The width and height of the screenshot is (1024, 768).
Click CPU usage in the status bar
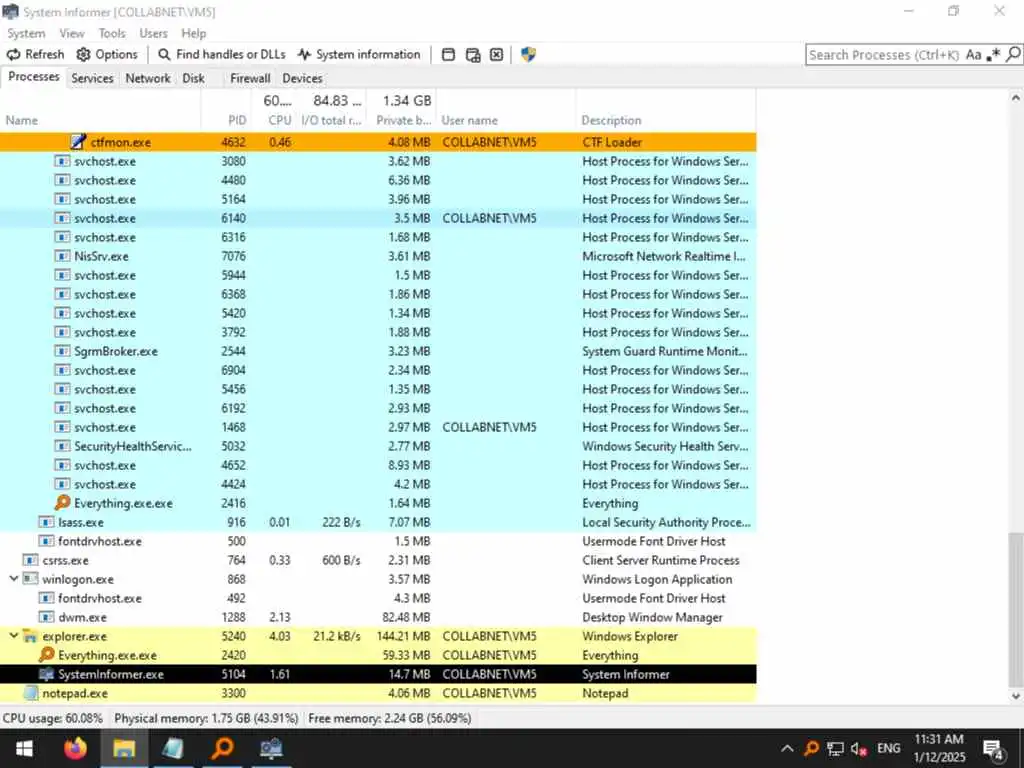tap(53, 718)
